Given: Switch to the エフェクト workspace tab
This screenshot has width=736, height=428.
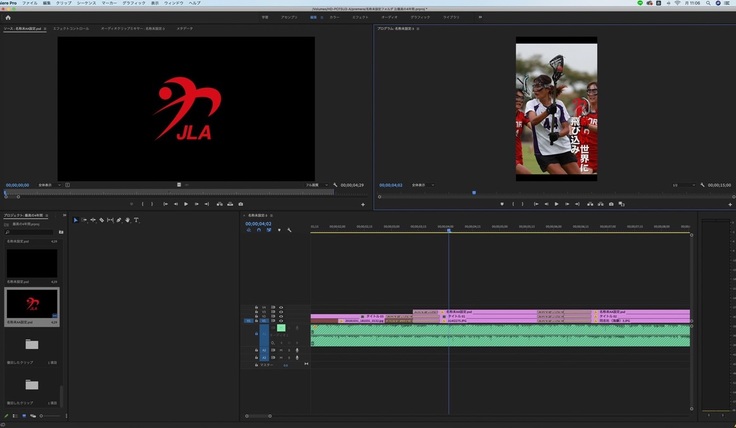Looking at the screenshot, I should [x=360, y=17].
